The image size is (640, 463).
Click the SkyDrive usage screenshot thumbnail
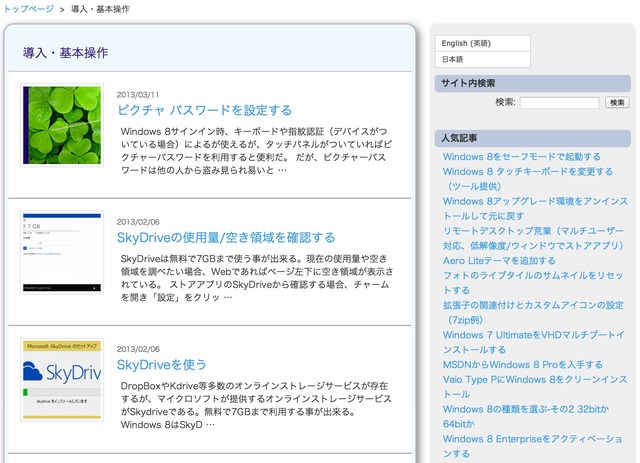tap(61, 251)
